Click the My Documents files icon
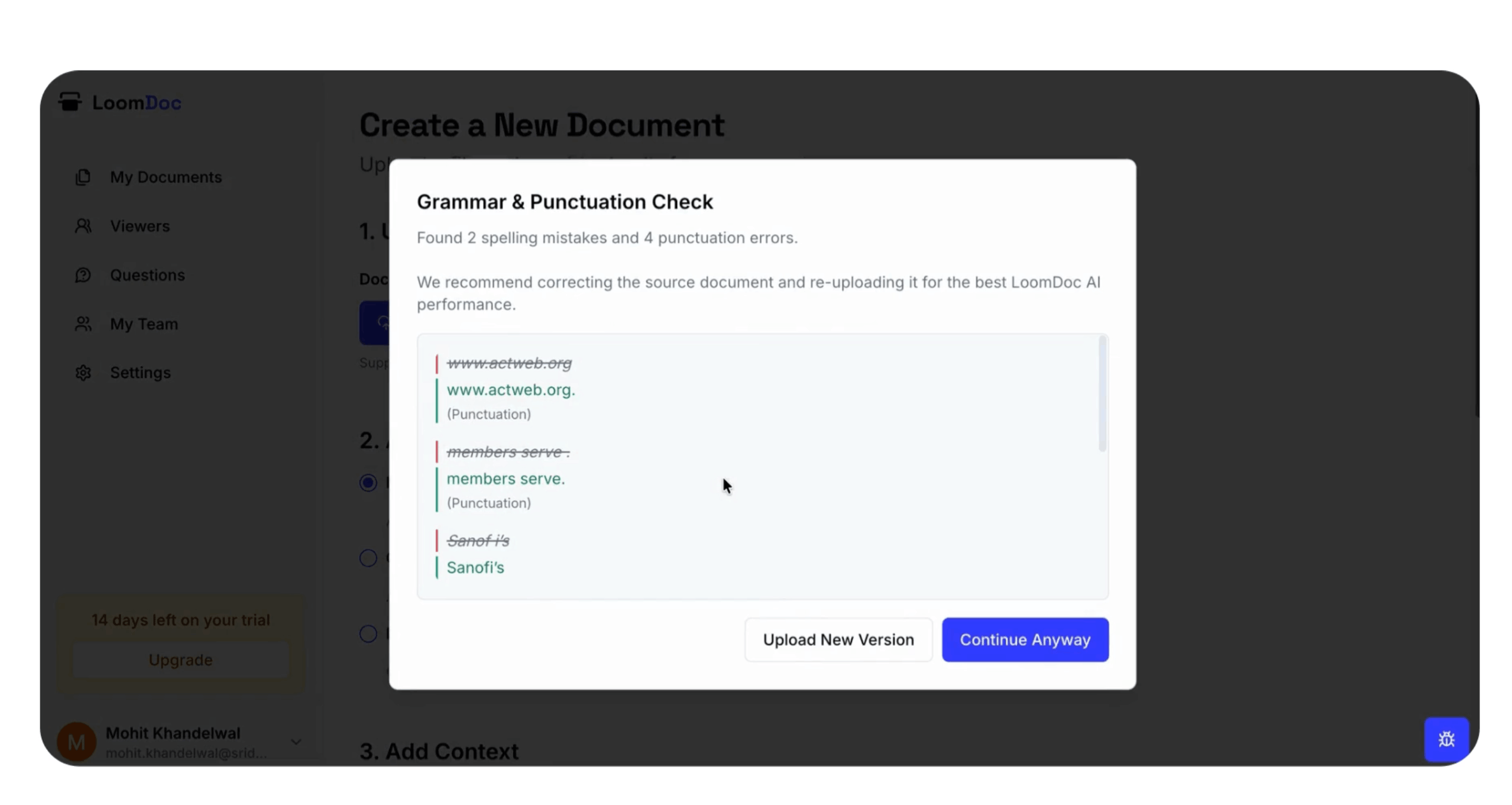Screen dimensions: 1512x805 click(x=83, y=177)
